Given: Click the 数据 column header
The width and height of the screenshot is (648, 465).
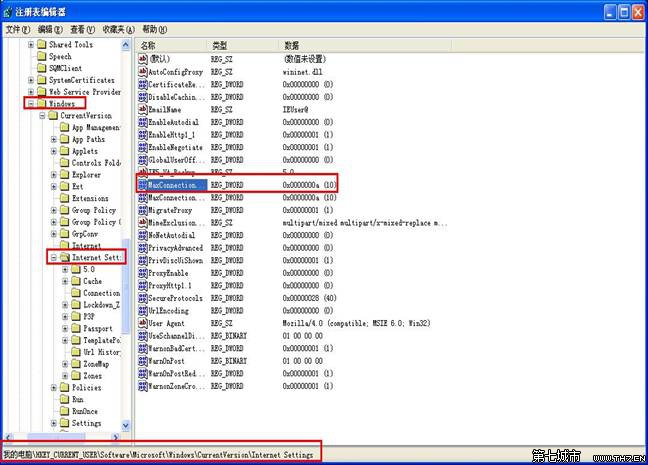Looking at the screenshot, I should [292, 46].
